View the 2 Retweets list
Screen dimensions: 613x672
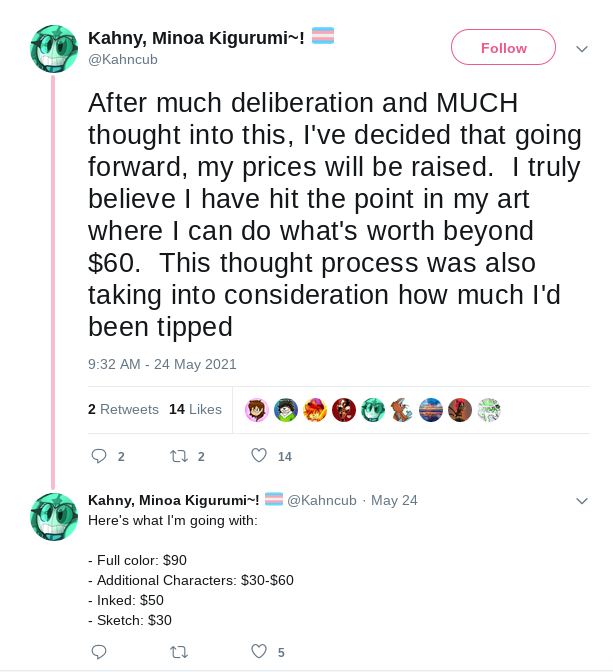pyautogui.click(x=123, y=409)
